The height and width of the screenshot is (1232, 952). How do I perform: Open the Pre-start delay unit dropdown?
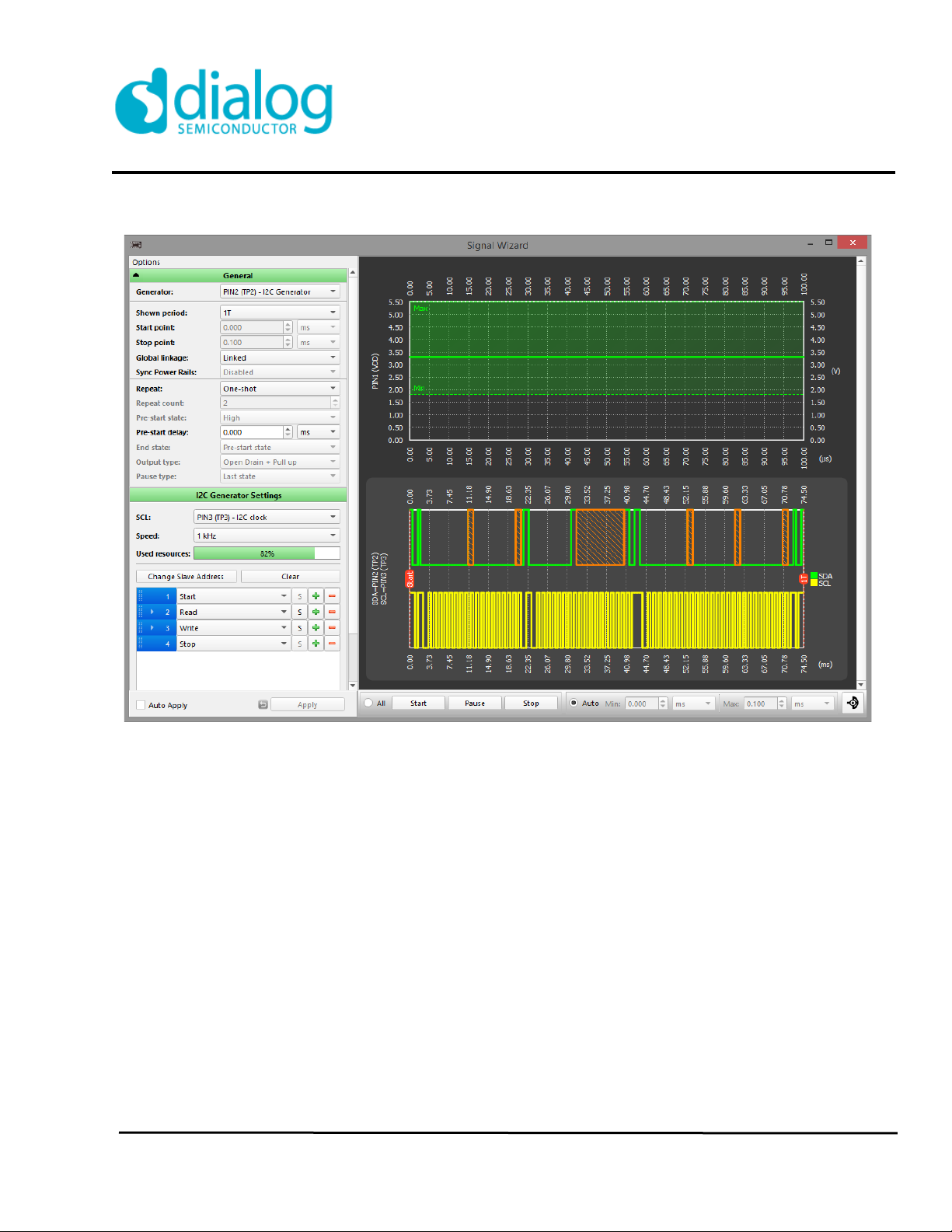point(319,432)
